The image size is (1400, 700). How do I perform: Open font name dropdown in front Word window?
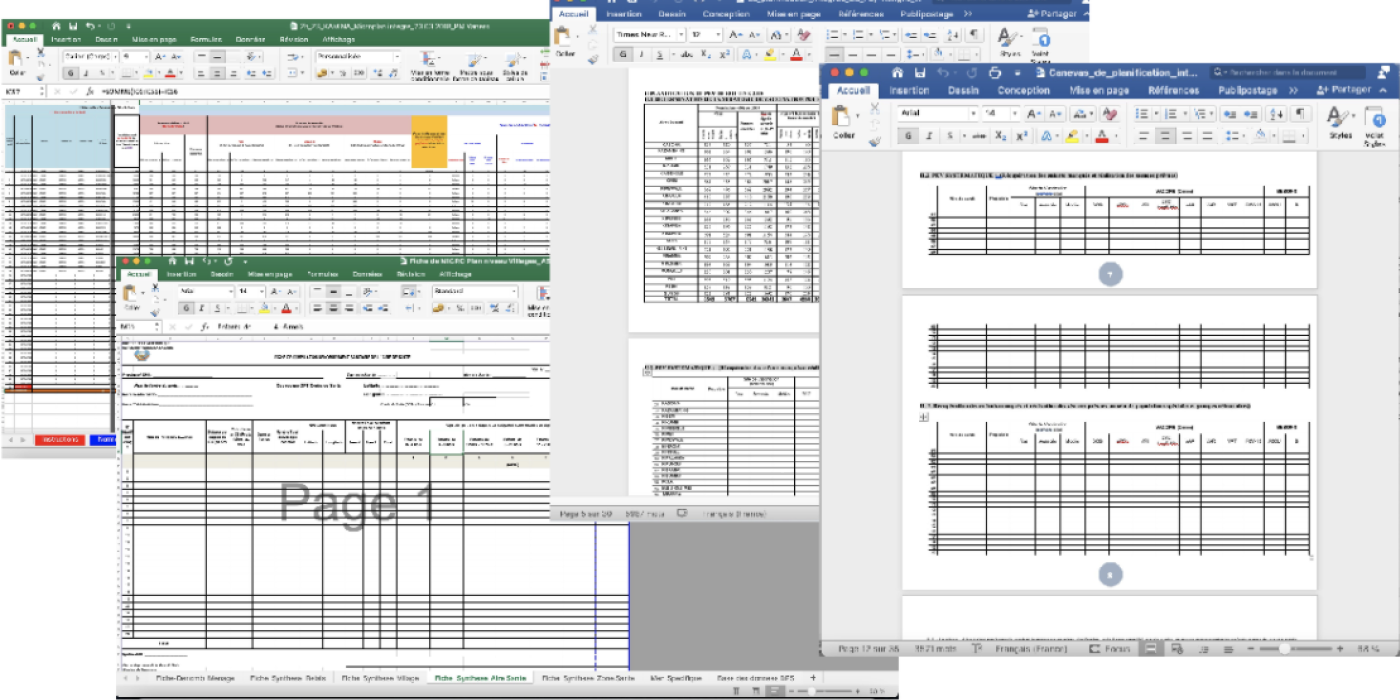[x=973, y=113]
